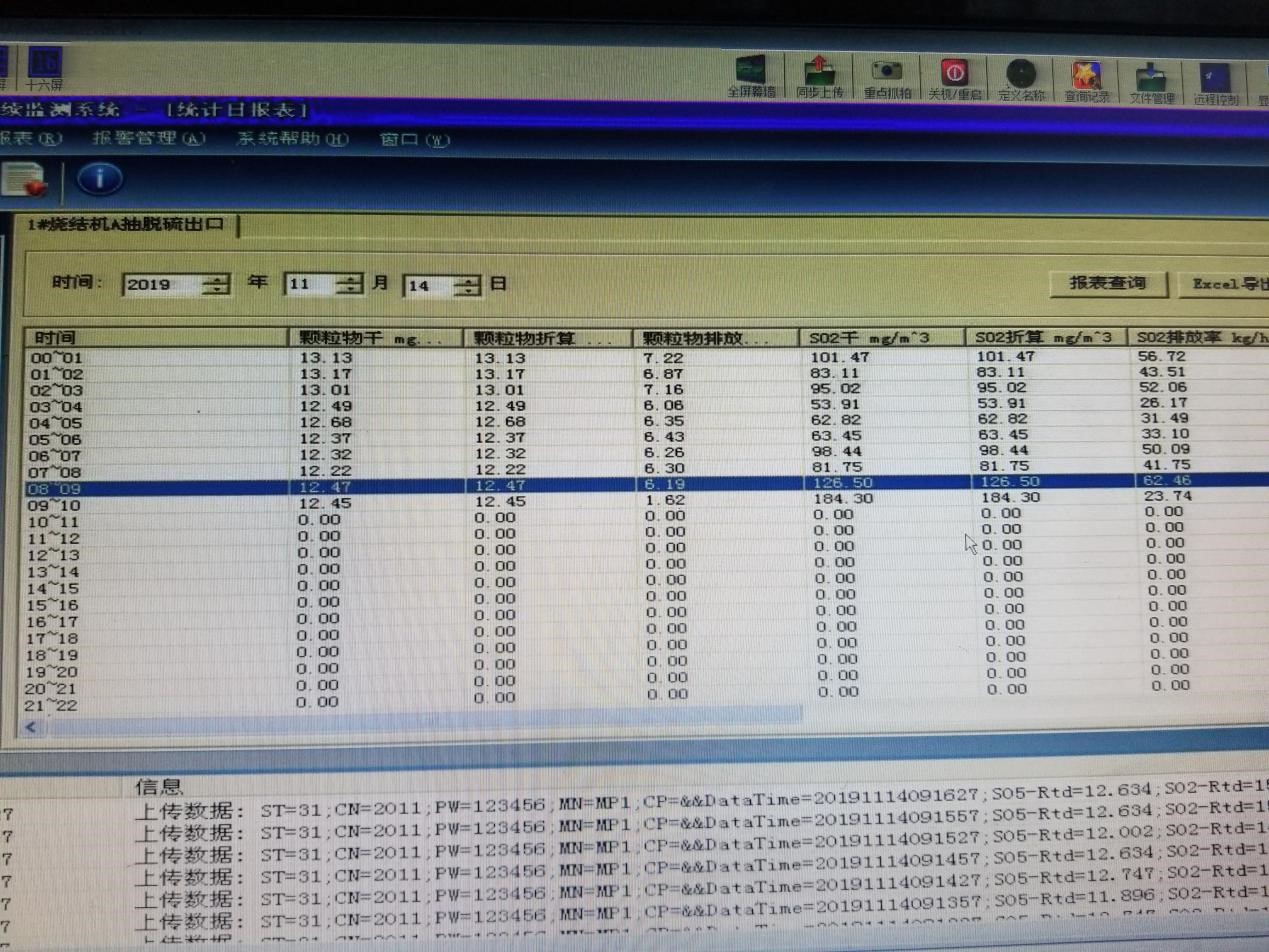Increase the year value with up arrow
This screenshot has height=952, width=1269.
tap(215, 278)
